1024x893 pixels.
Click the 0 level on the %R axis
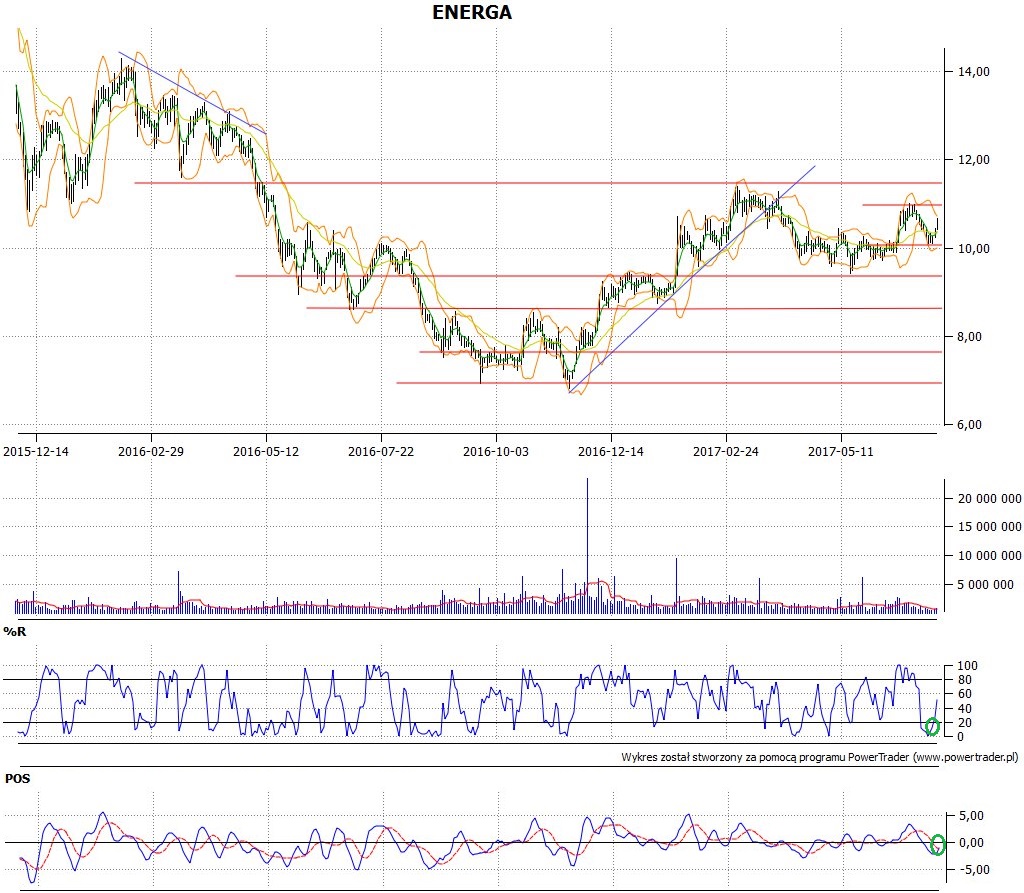pyautogui.click(x=961, y=737)
